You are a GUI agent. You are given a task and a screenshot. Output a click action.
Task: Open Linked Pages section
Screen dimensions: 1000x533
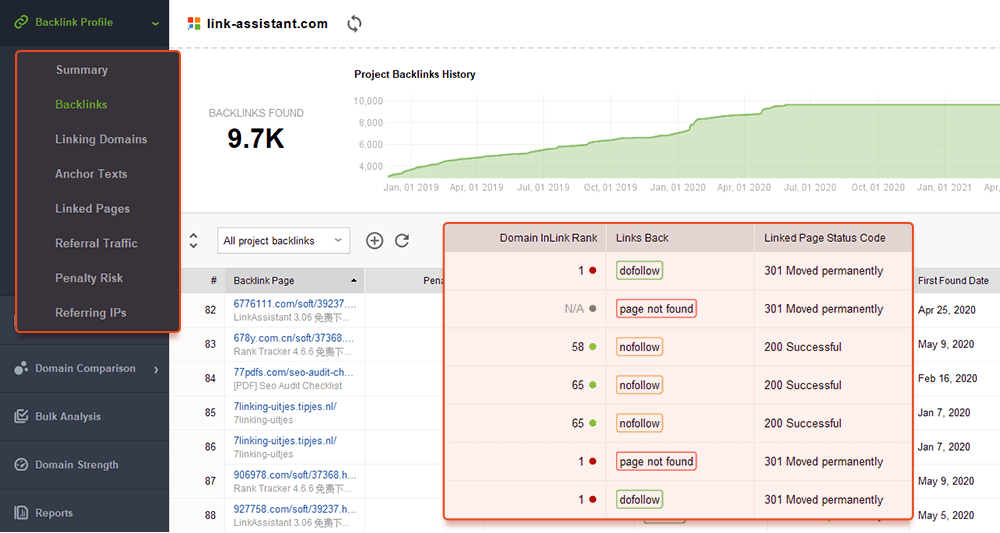pyautogui.click(x=92, y=208)
